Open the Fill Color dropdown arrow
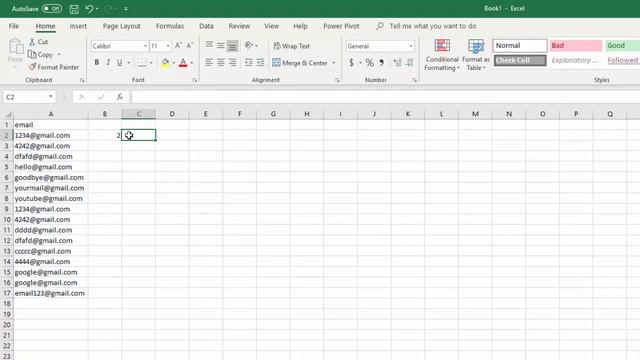Screen dimensions: 640x360 point(173,63)
